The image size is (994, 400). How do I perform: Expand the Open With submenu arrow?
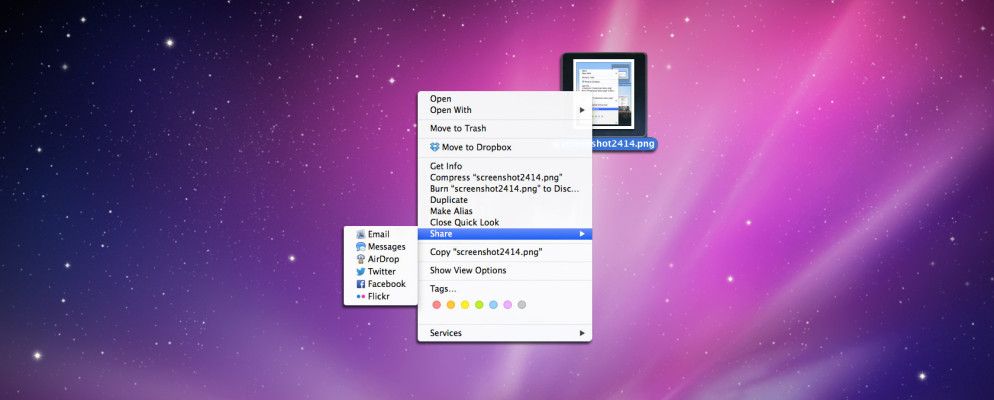582,110
